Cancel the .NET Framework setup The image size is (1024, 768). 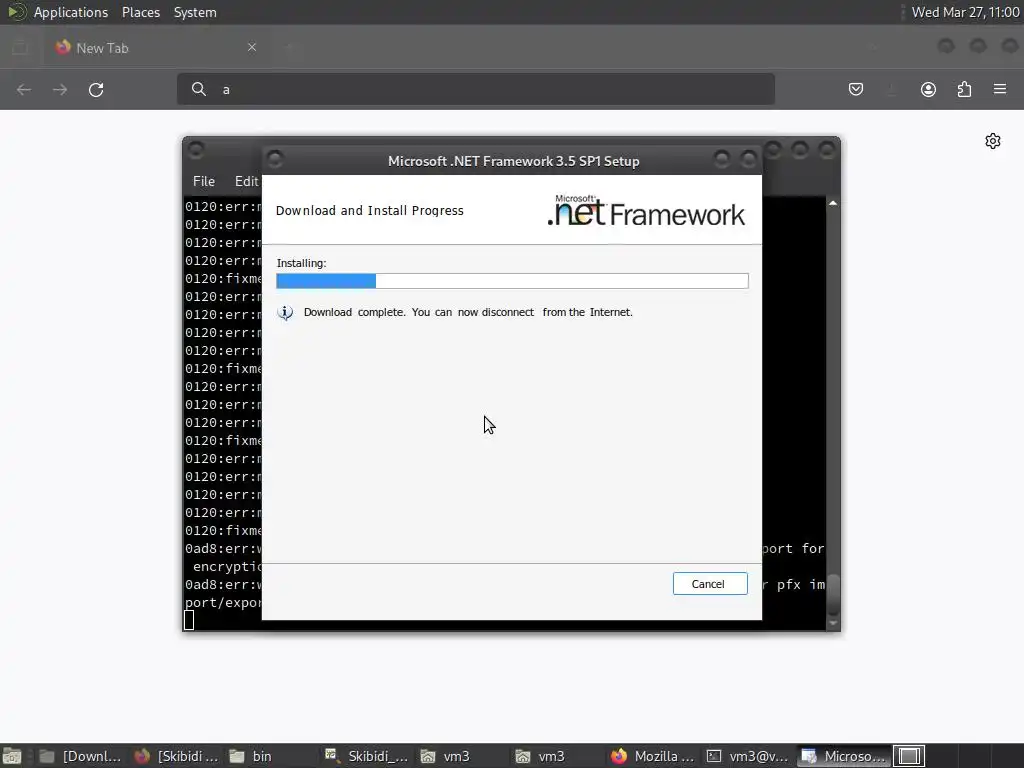[x=710, y=584]
